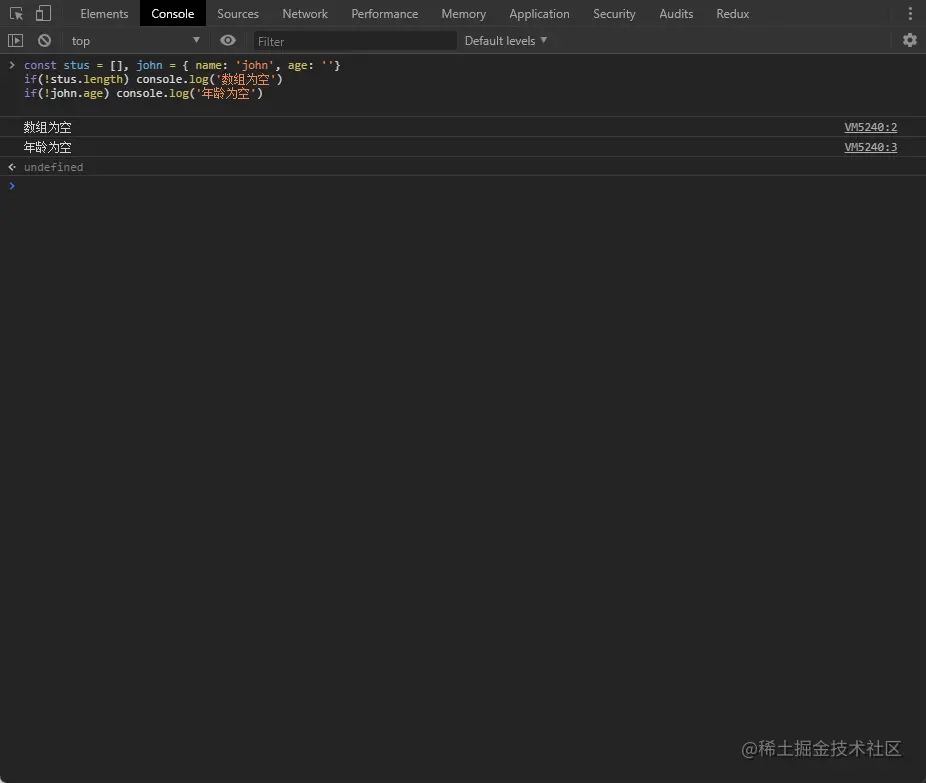Select the Console tab
The height and width of the screenshot is (783, 926).
coord(172,14)
